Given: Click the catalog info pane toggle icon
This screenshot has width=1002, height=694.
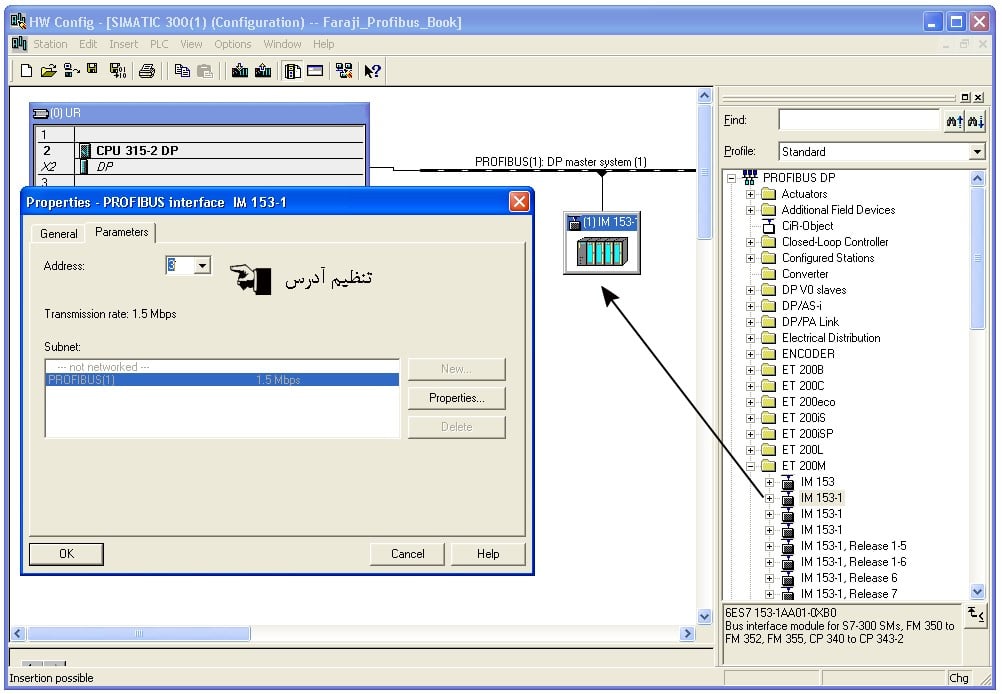Looking at the screenshot, I should coord(975,616).
